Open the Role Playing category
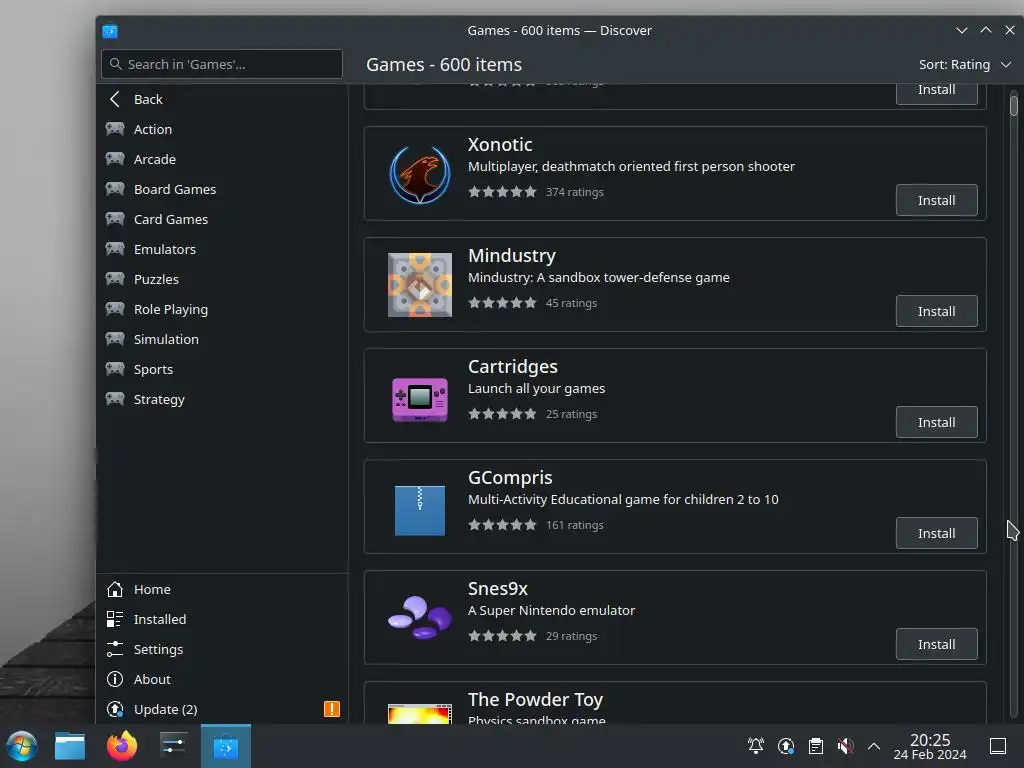This screenshot has height=768, width=1024. tap(222, 310)
